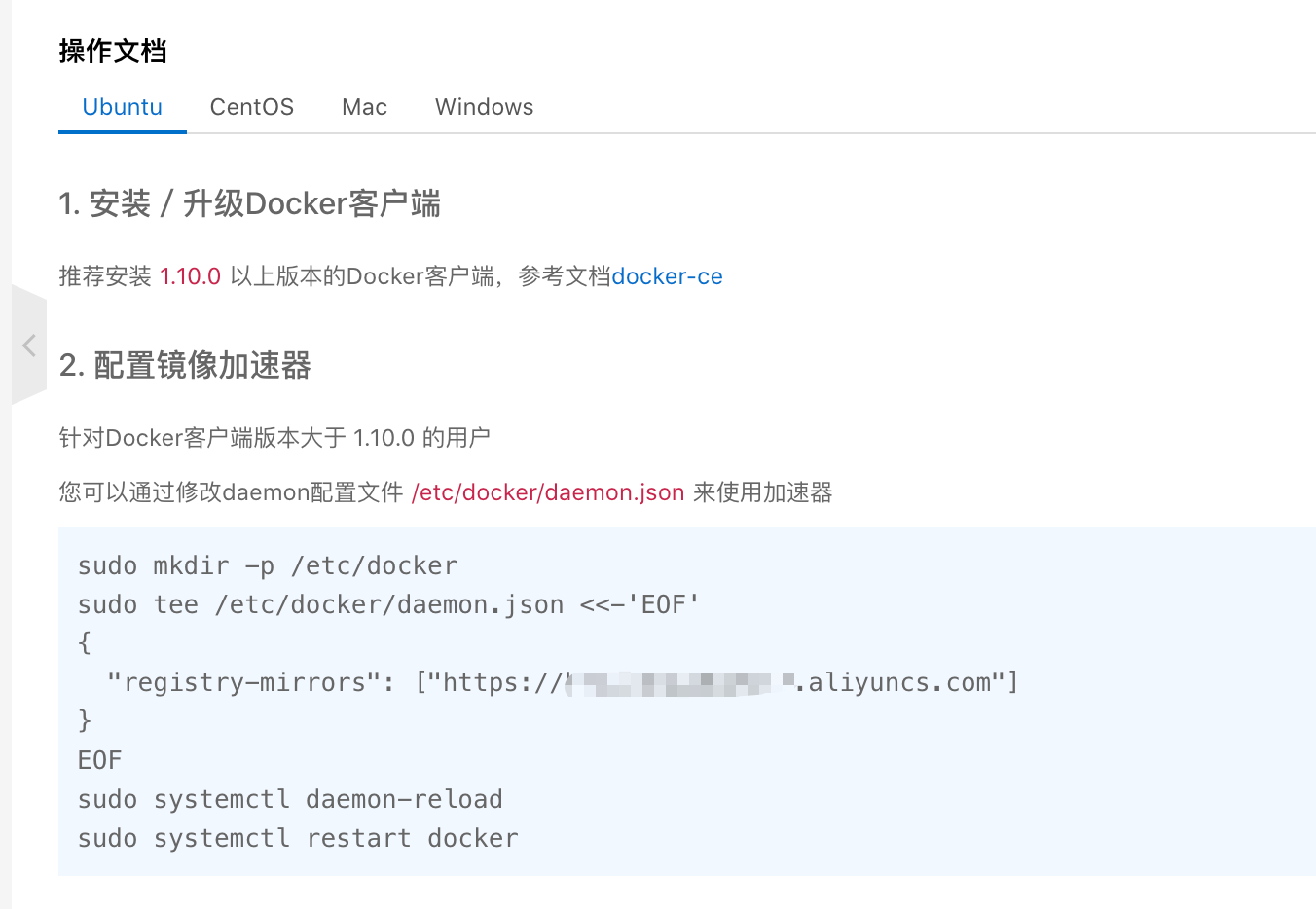Click the sentence 针对Docker客户端版本大于 1.10.0 的用户

(274, 438)
